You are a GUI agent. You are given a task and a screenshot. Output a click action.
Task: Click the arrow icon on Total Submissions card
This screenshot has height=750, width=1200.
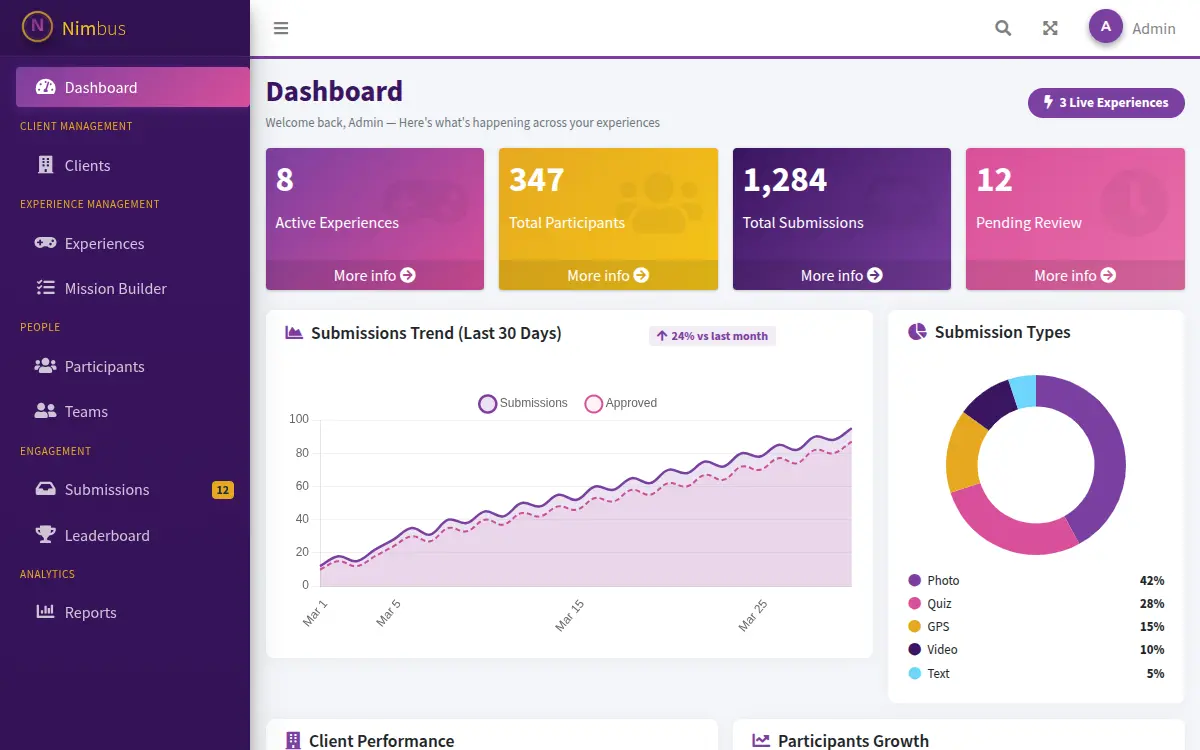pyautogui.click(x=875, y=275)
